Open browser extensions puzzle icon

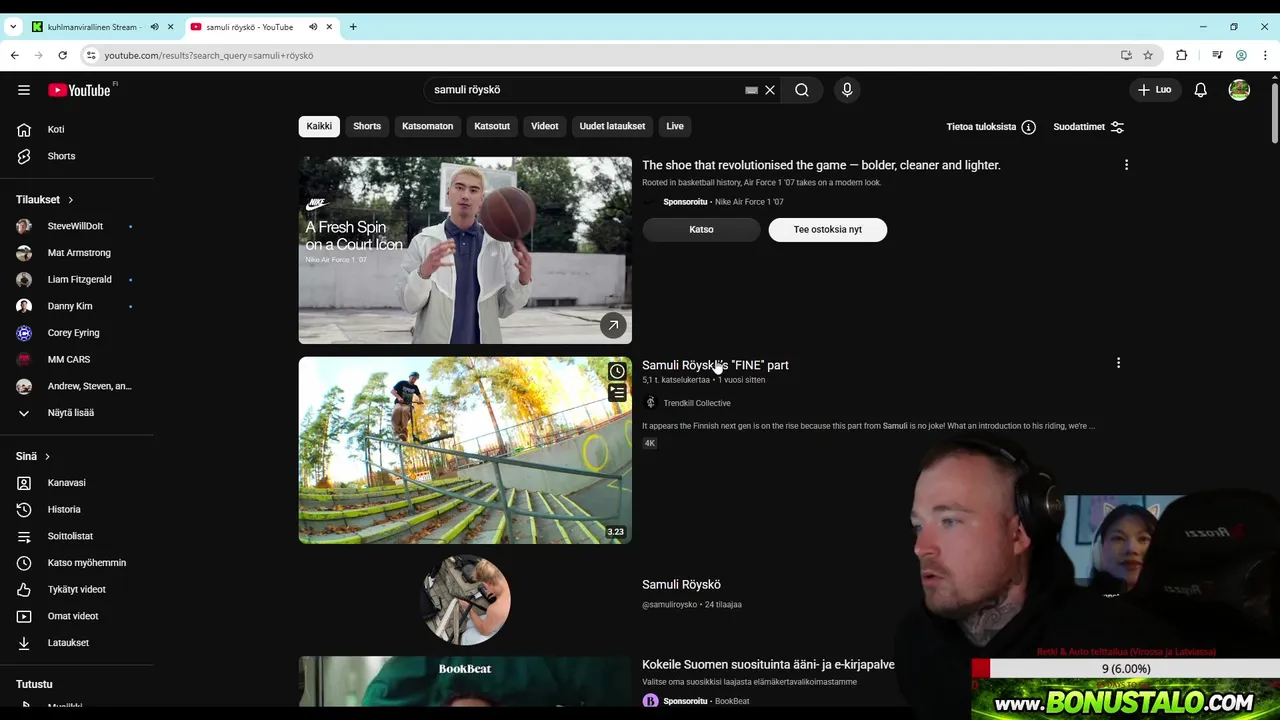pos(1181,55)
